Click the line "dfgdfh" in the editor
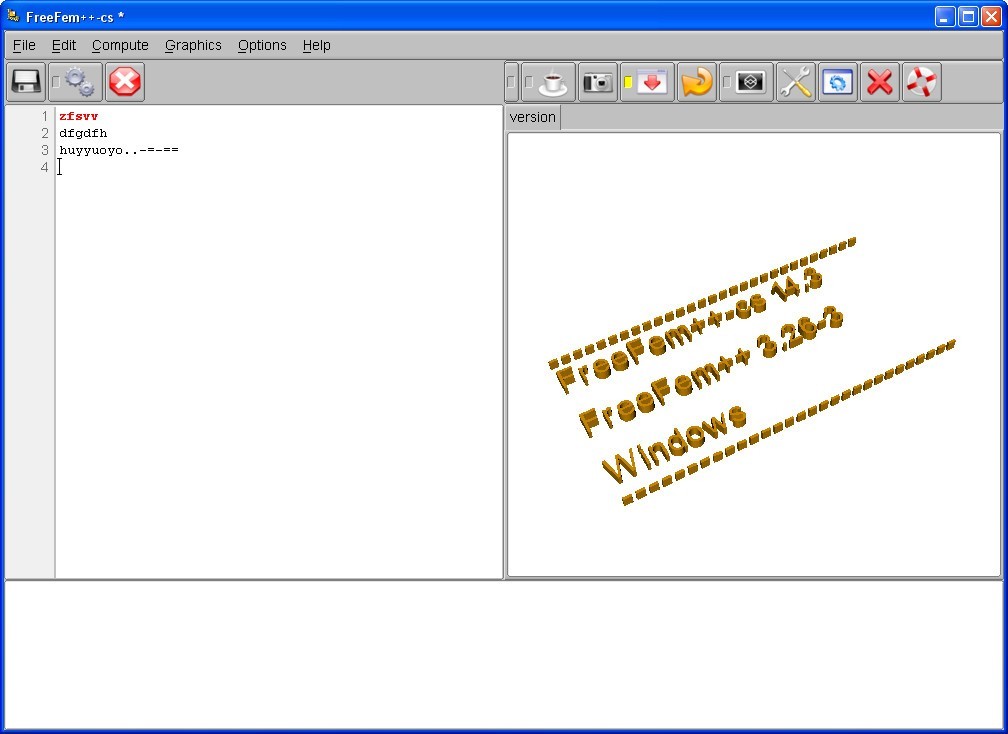The width and height of the screenshot is (1008, 734). [83, 133]
